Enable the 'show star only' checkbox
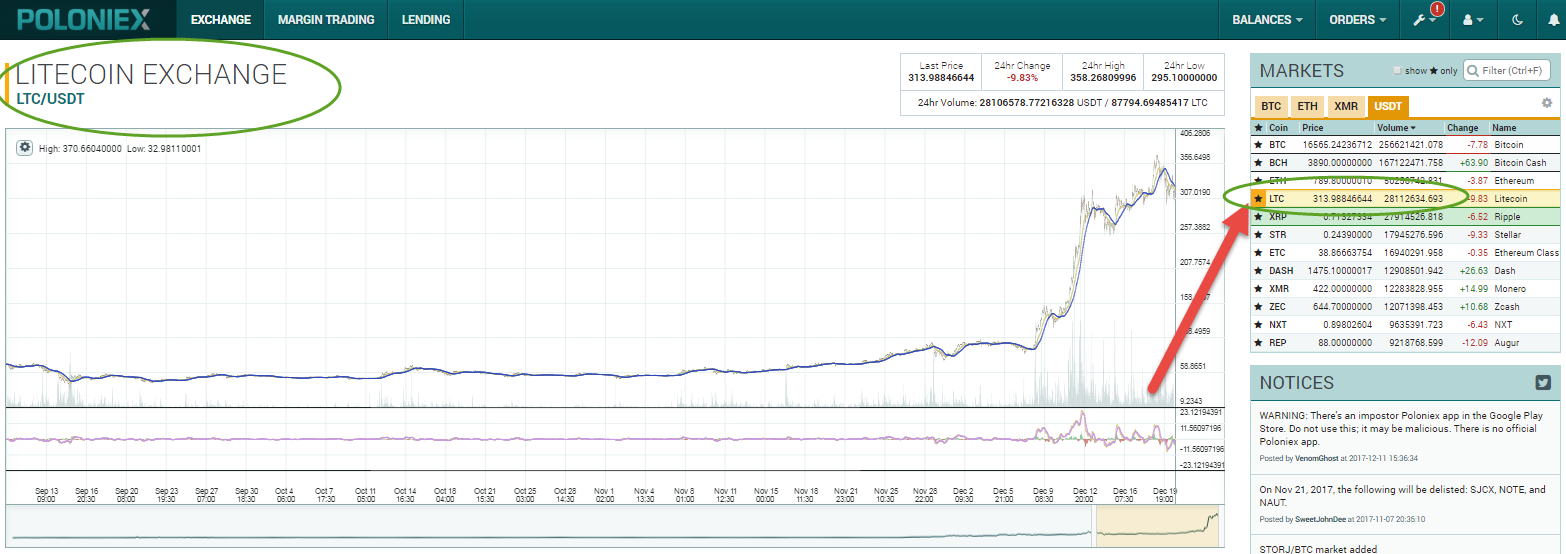Image resolution: width=1566 pixels, height=554 pixels. [1398, 71]
